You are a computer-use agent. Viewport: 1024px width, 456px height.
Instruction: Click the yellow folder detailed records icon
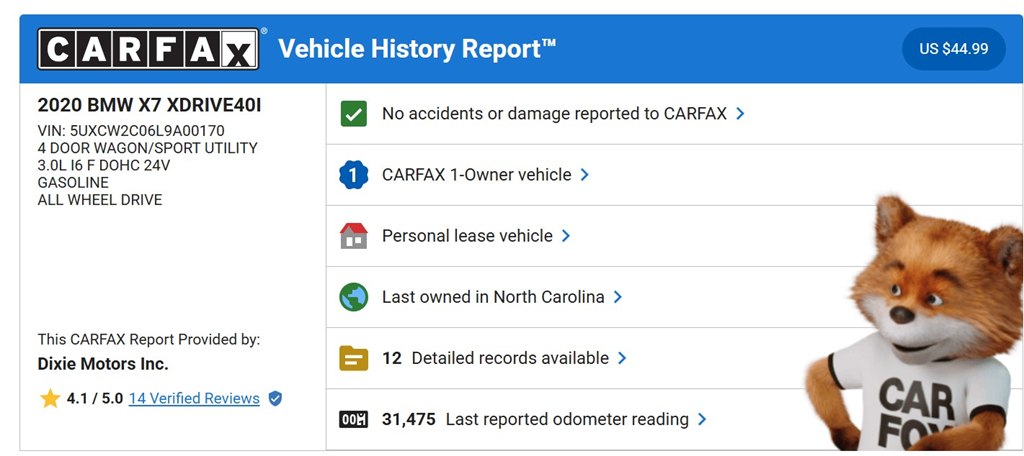coord(353,358)
